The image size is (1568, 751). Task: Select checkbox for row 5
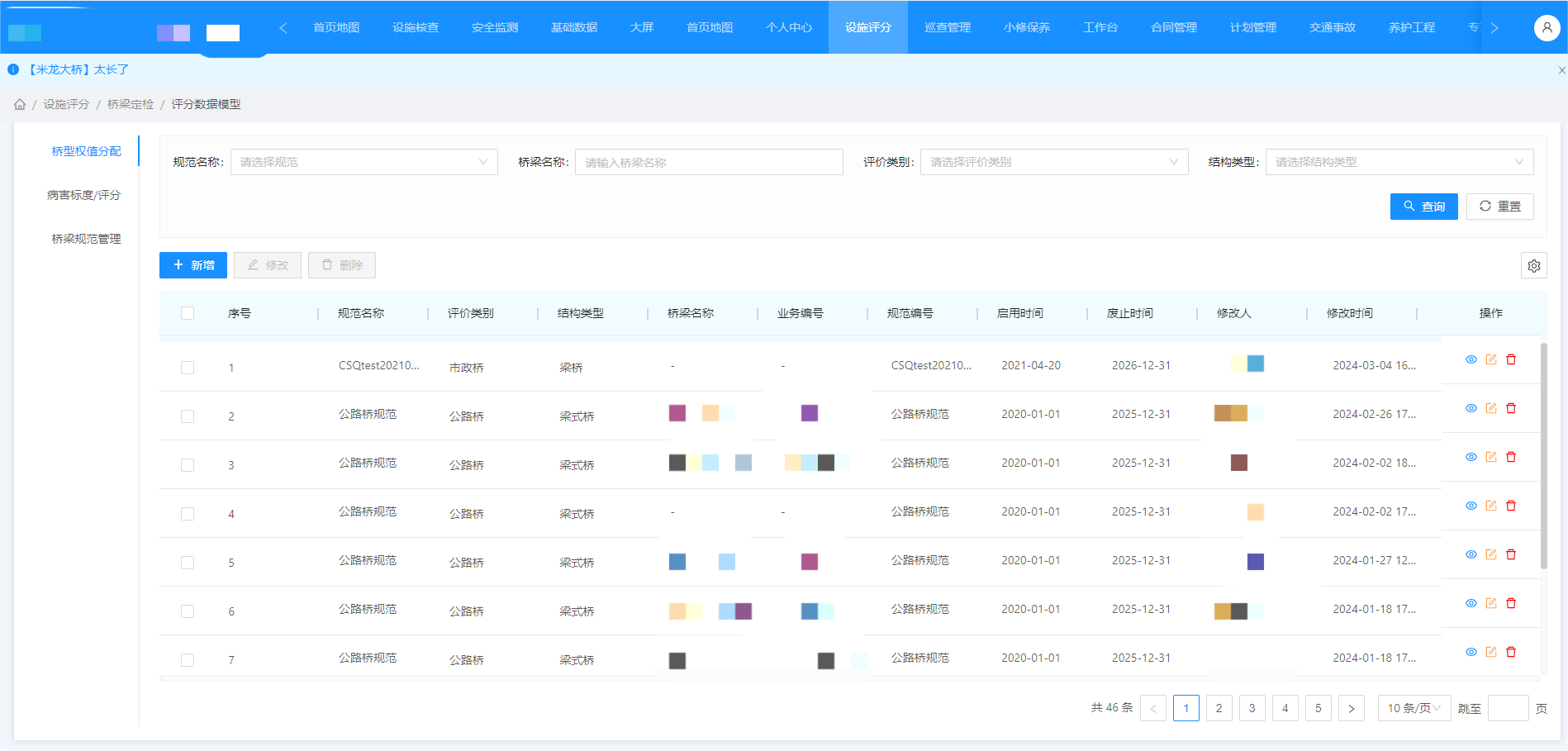[188, 563]
